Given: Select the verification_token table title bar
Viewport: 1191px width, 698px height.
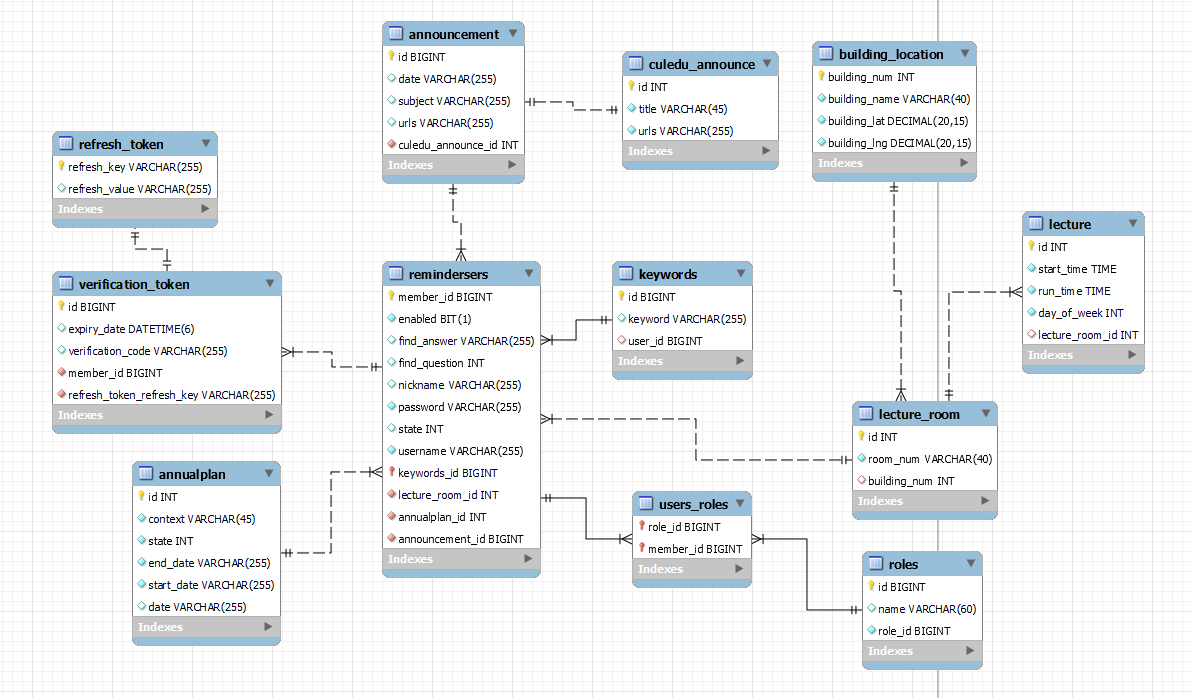Looking at the screenshot, I should [166, 283].
